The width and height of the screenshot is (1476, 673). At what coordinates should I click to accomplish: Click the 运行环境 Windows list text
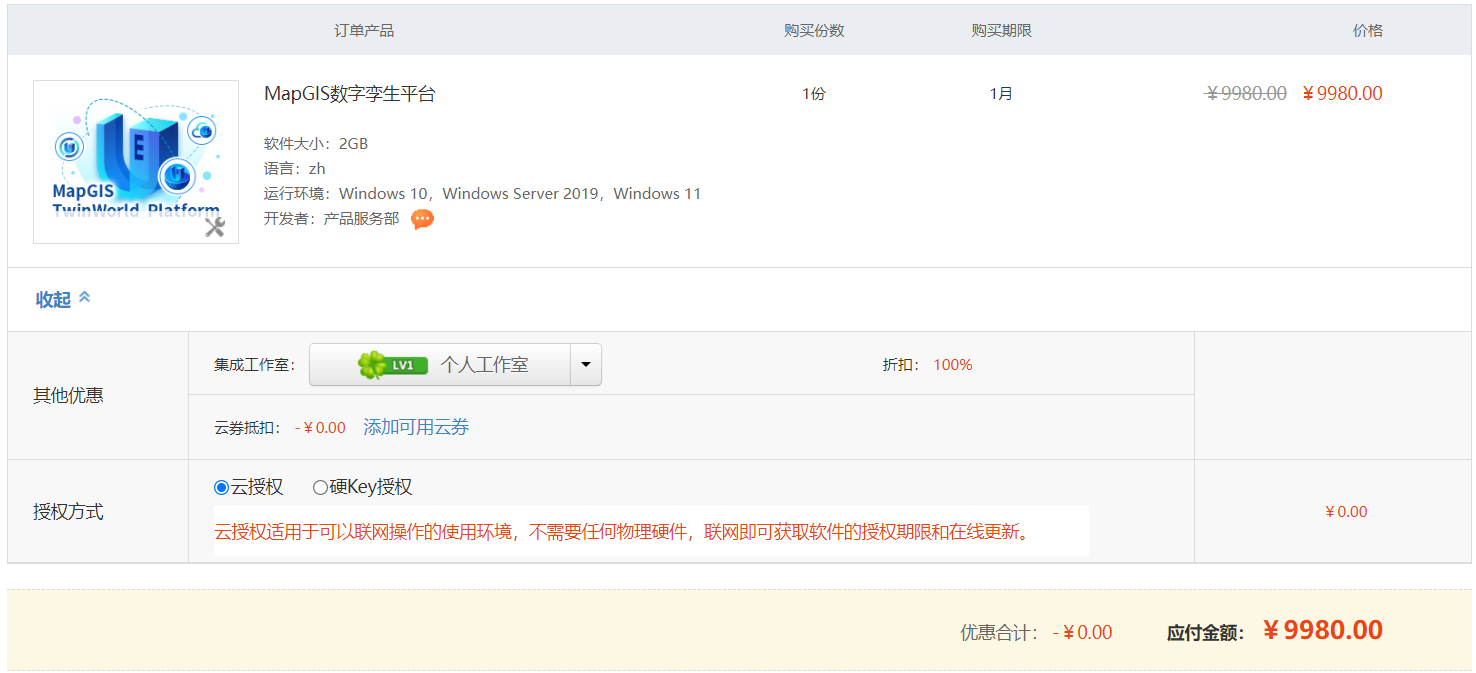click(x=483, y=194)
